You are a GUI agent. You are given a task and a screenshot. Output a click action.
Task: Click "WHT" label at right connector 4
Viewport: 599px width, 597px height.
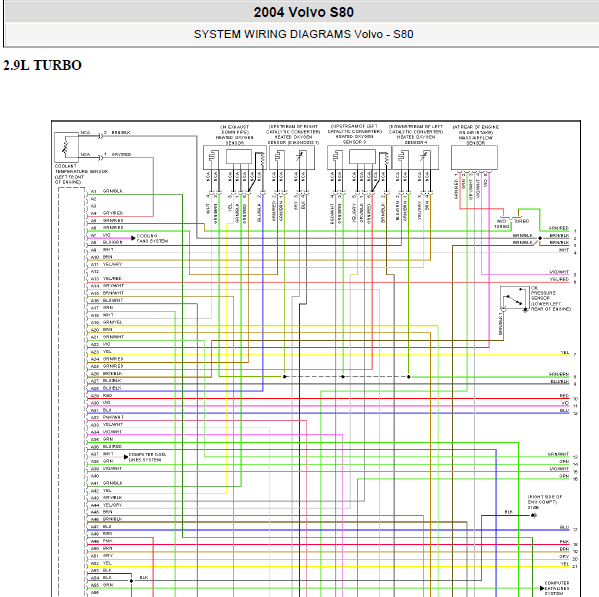pyautogui.click(x=564, y=250)
